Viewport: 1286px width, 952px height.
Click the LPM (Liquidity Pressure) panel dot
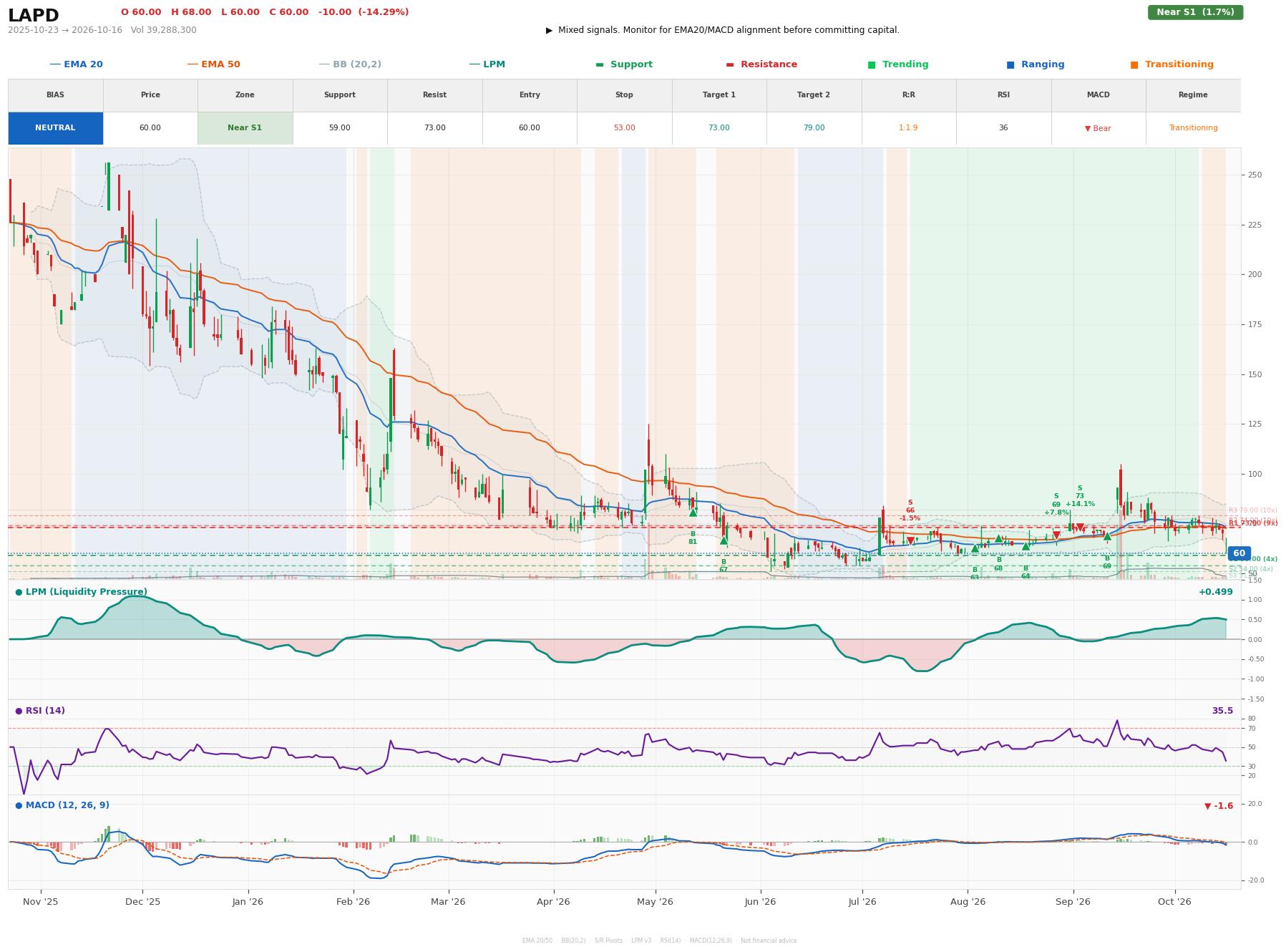pyautogui.click(x=19, y=592)
